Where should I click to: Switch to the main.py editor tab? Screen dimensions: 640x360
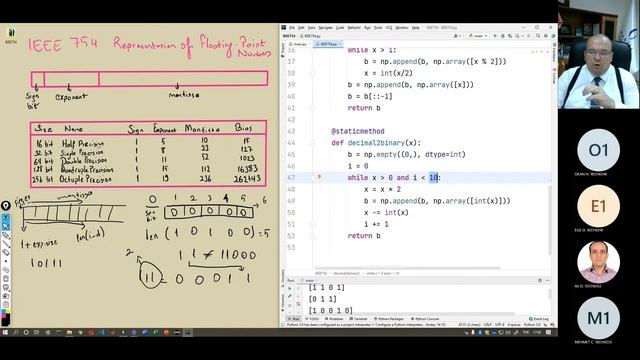(299, 44)
